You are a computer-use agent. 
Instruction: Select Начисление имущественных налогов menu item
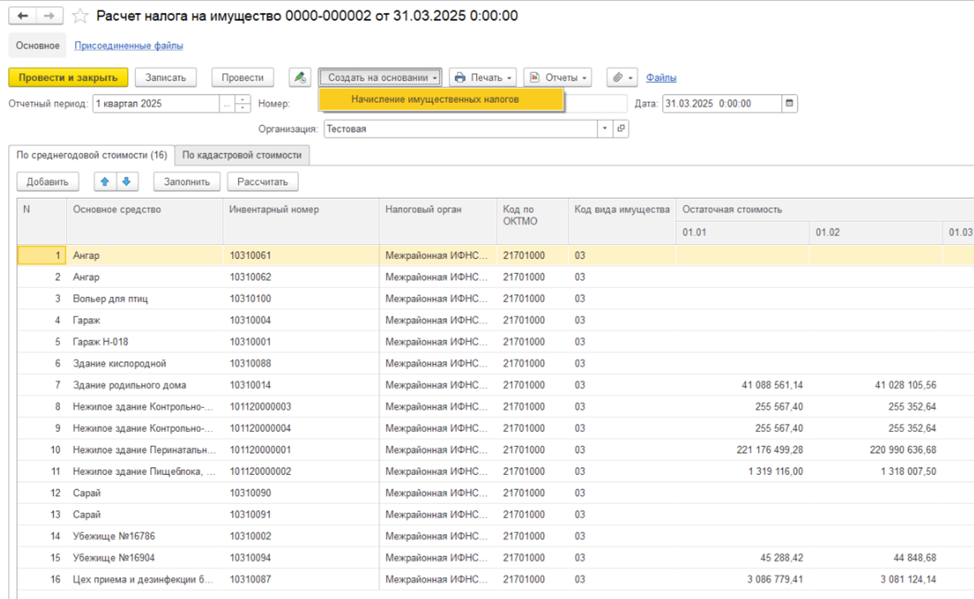click(x=441, y=99)
